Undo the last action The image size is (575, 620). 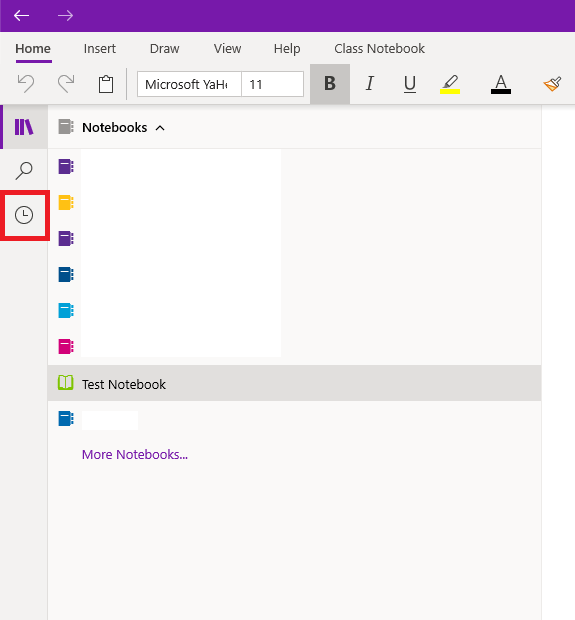[x=26, y=84]
